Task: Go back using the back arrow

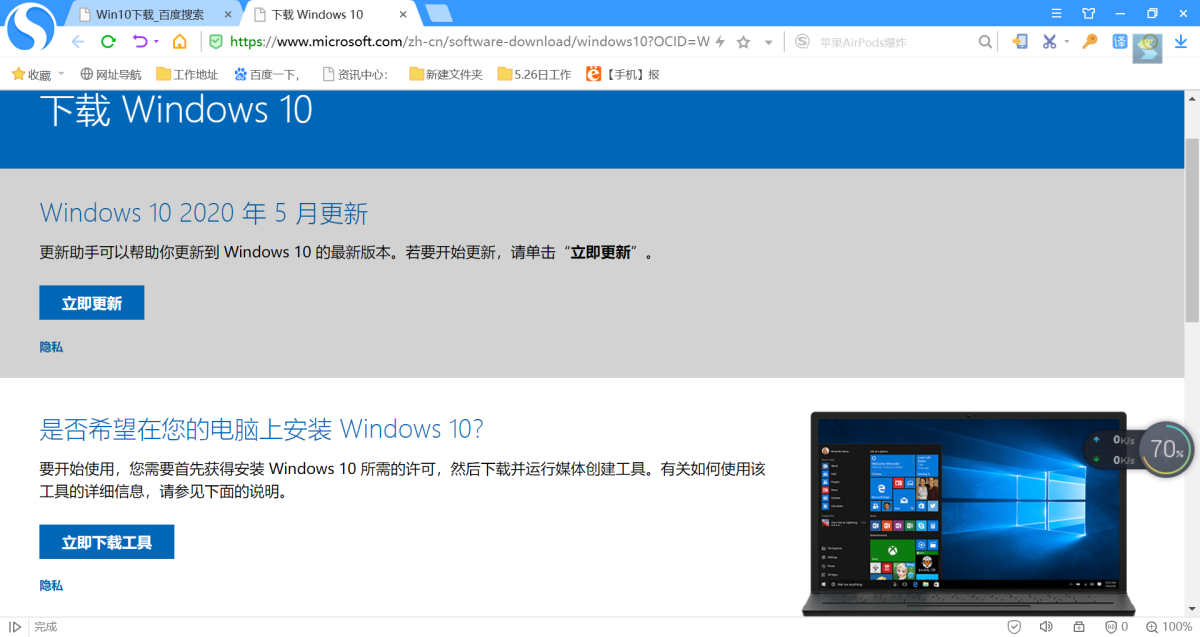Action: [x=78, y=42]
